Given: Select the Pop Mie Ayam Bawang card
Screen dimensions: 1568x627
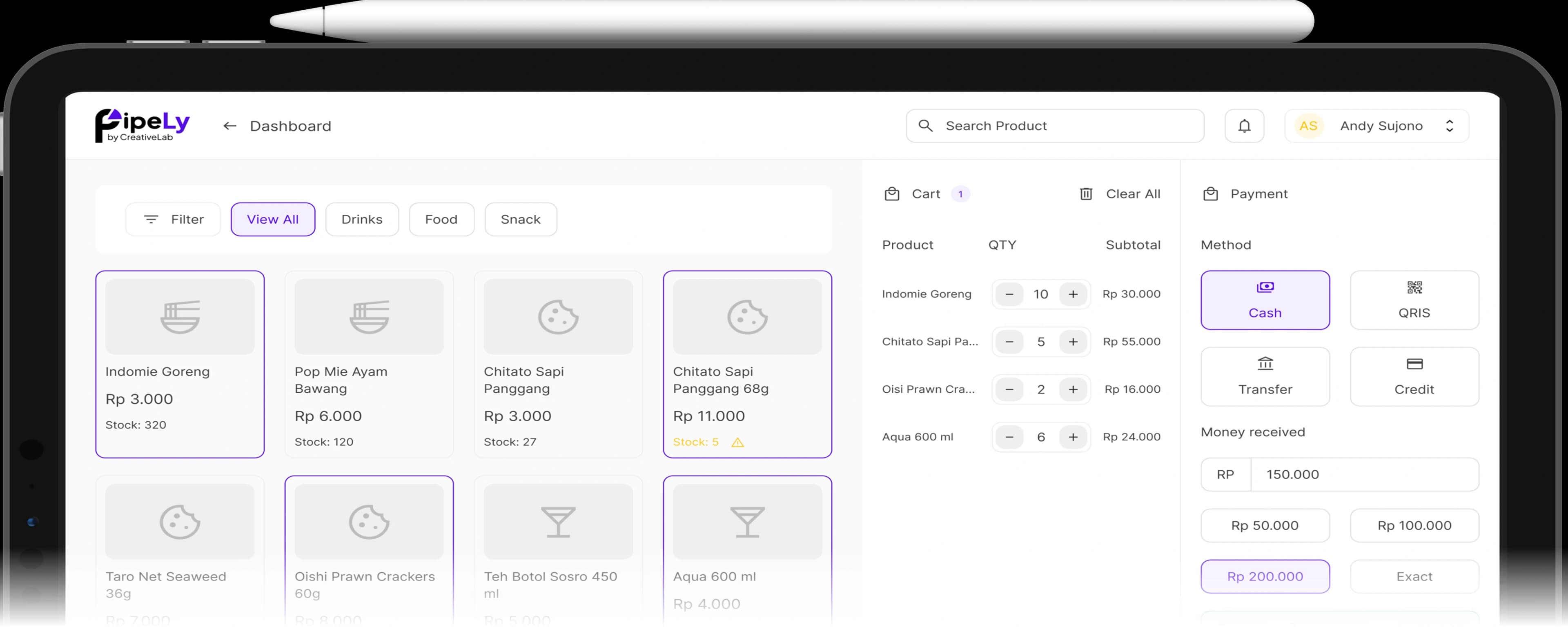Looking at the screenshot, I should coord(369,364).
